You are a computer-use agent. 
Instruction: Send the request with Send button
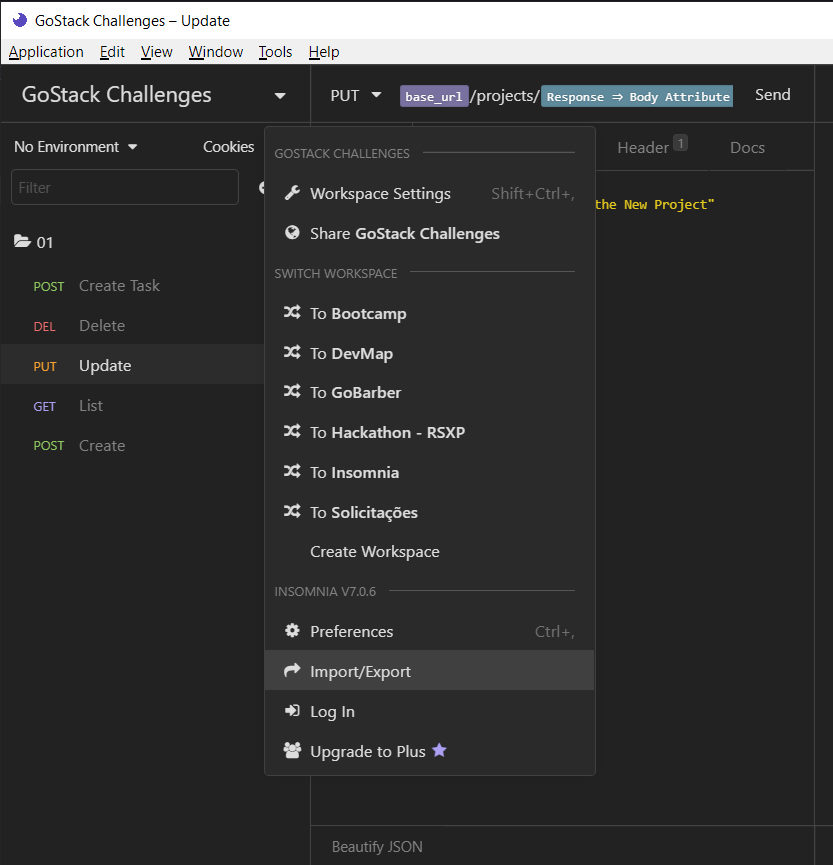(x=772, y=95)
